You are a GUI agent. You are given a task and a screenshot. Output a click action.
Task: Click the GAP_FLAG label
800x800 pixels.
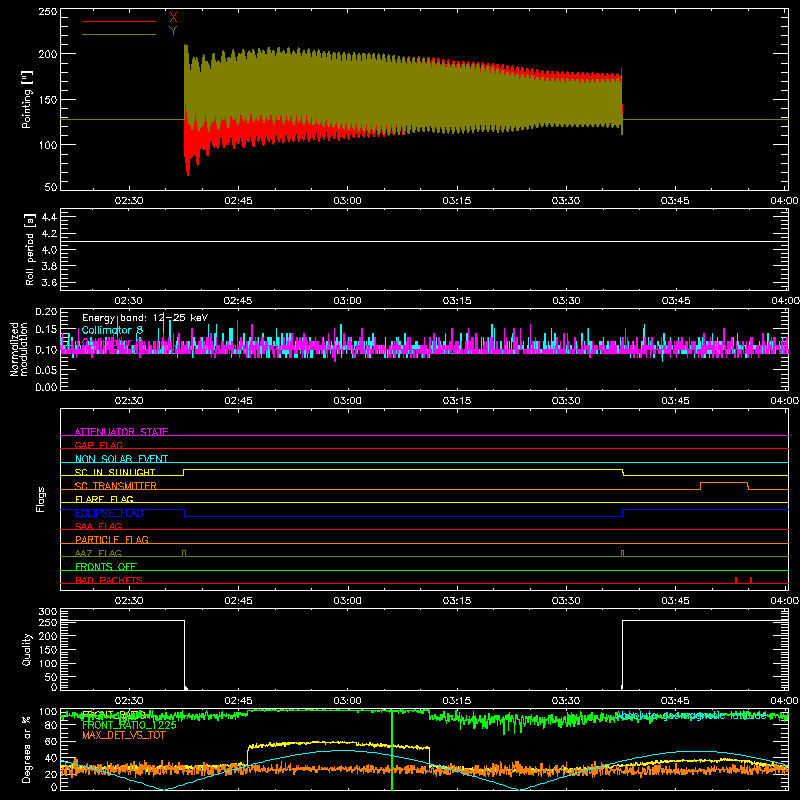pos(98,445)
